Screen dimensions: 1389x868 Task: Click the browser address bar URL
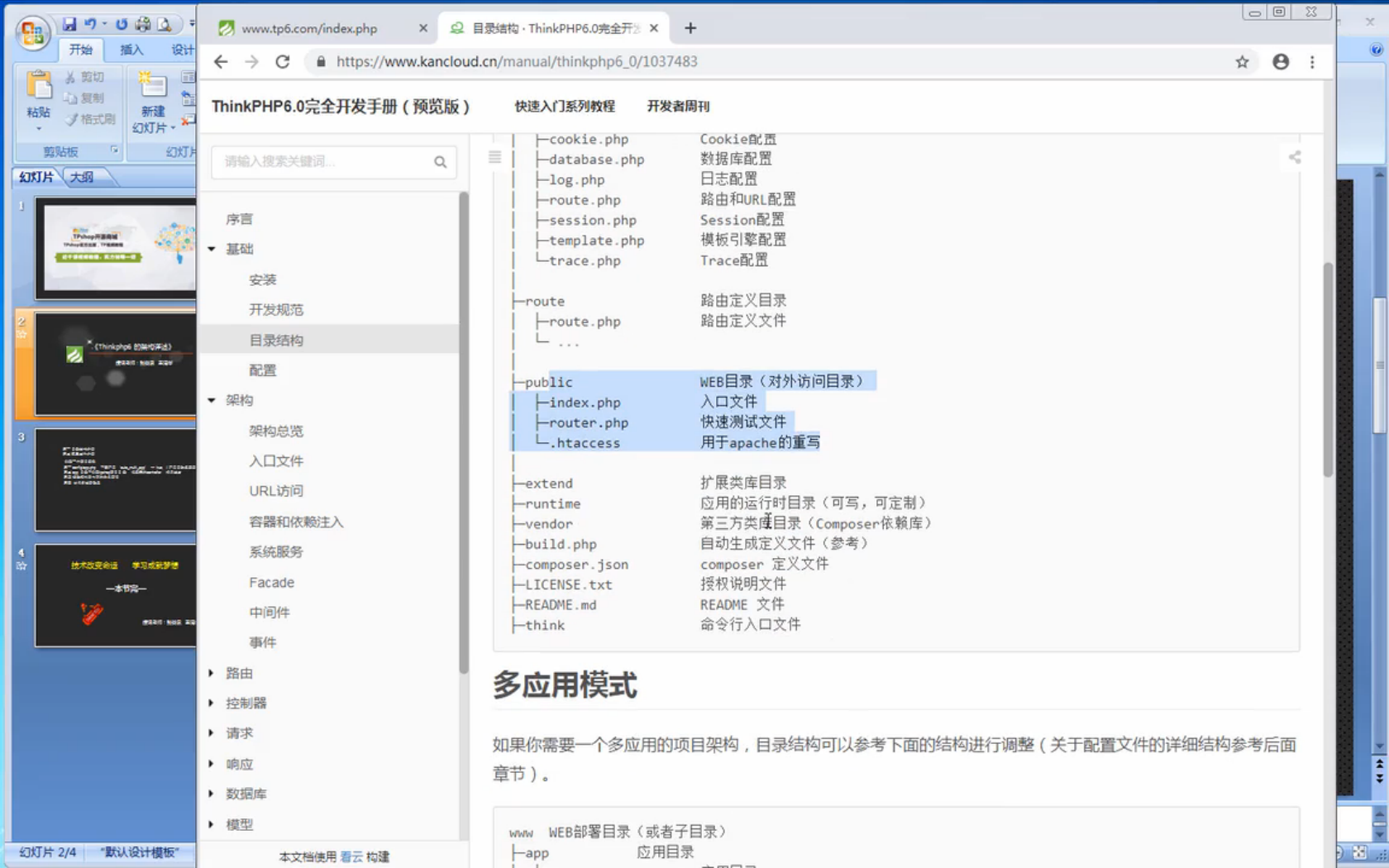[x=517, y=61]
